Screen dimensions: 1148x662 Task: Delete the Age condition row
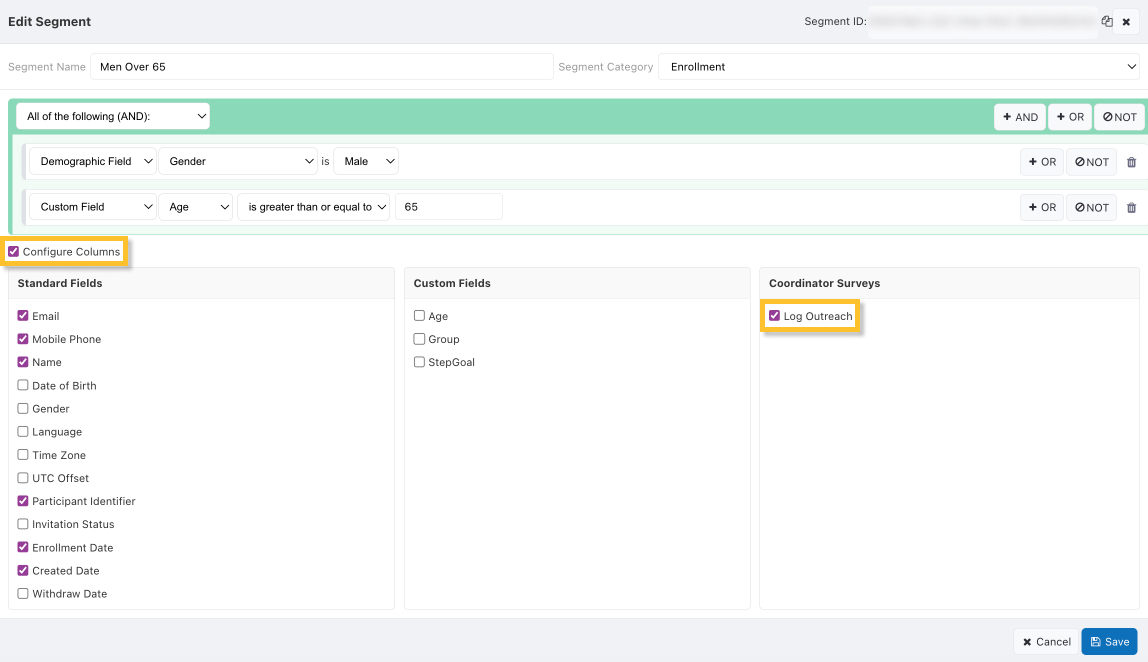tap(1131, 208)
